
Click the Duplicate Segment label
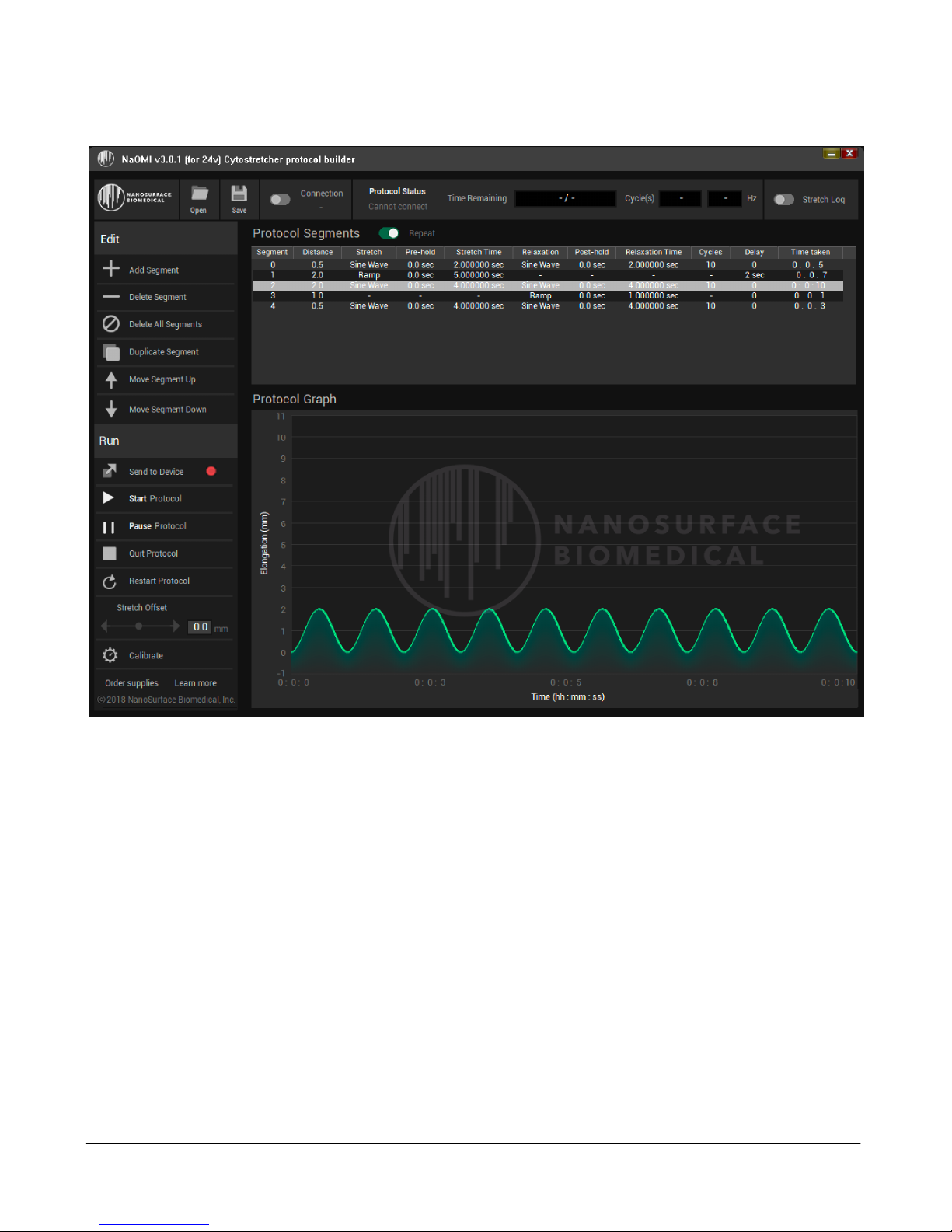click(164, 352)
